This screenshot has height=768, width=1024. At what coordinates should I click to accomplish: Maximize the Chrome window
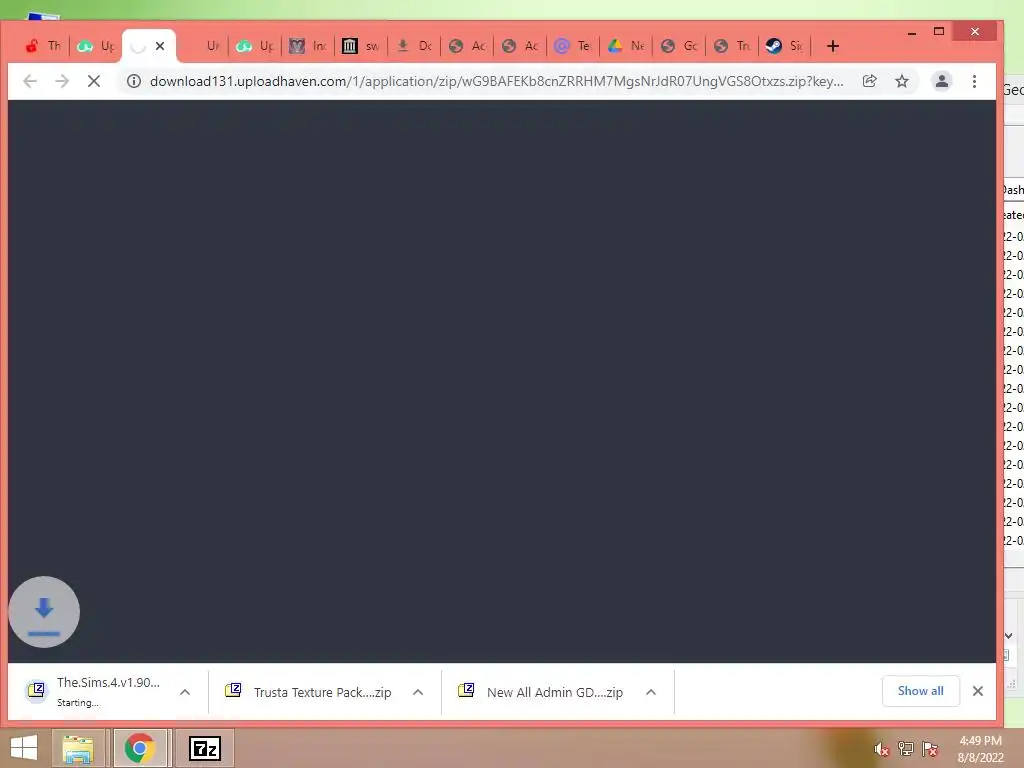pos(939,31)
